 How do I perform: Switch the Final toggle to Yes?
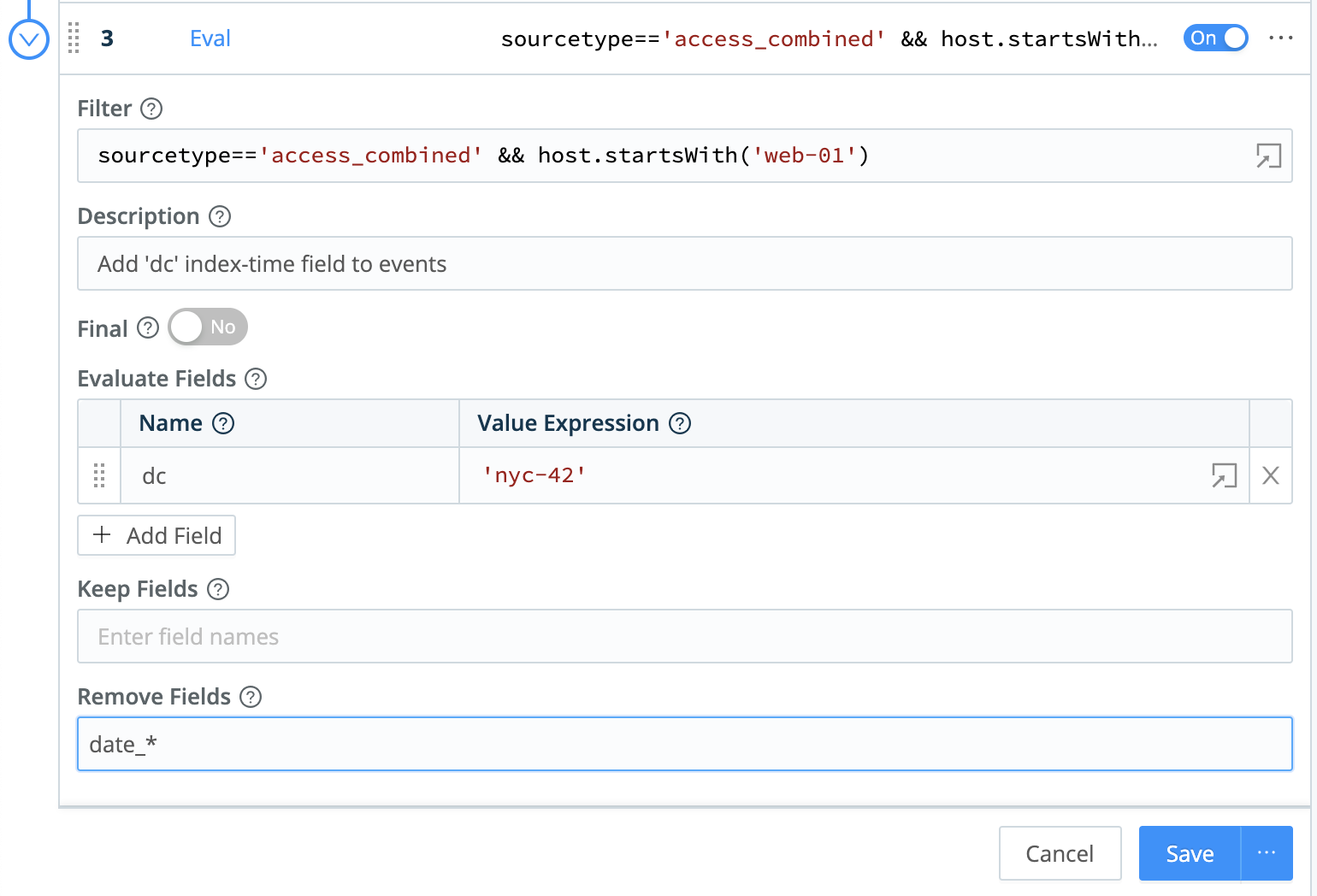click(208, 327)
